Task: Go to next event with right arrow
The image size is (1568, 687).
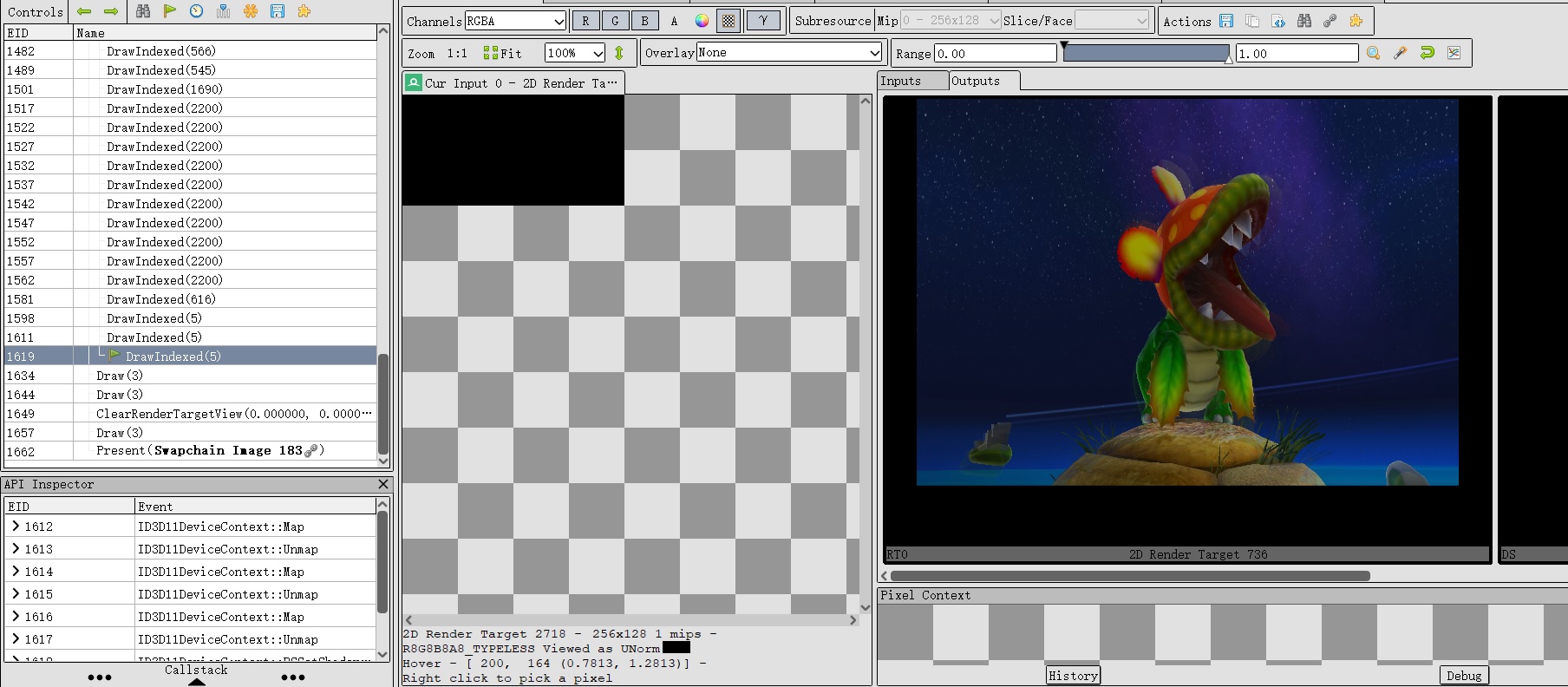Action: tap(111, 11)
